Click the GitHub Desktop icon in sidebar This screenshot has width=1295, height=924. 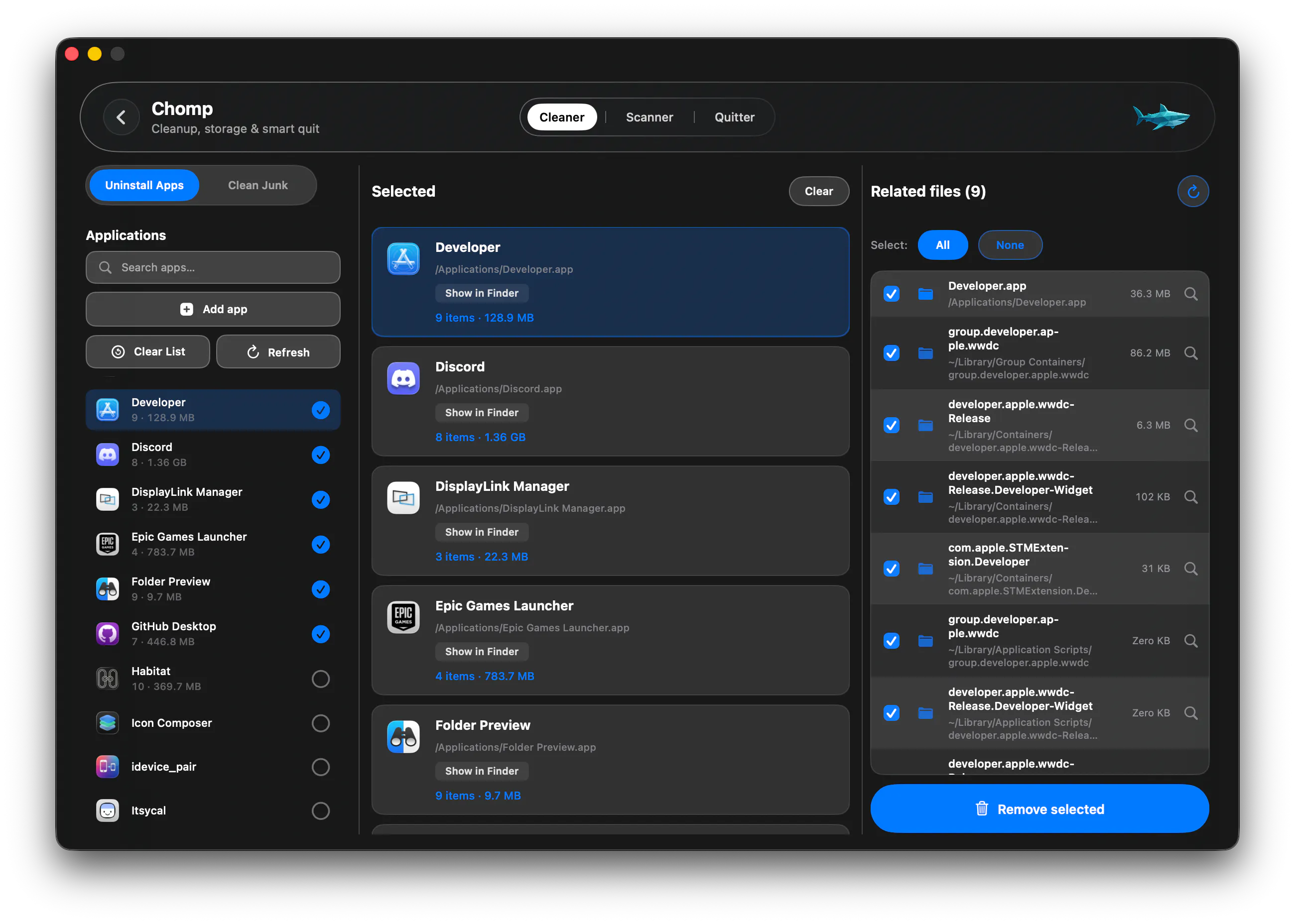[x=108, y=634]
